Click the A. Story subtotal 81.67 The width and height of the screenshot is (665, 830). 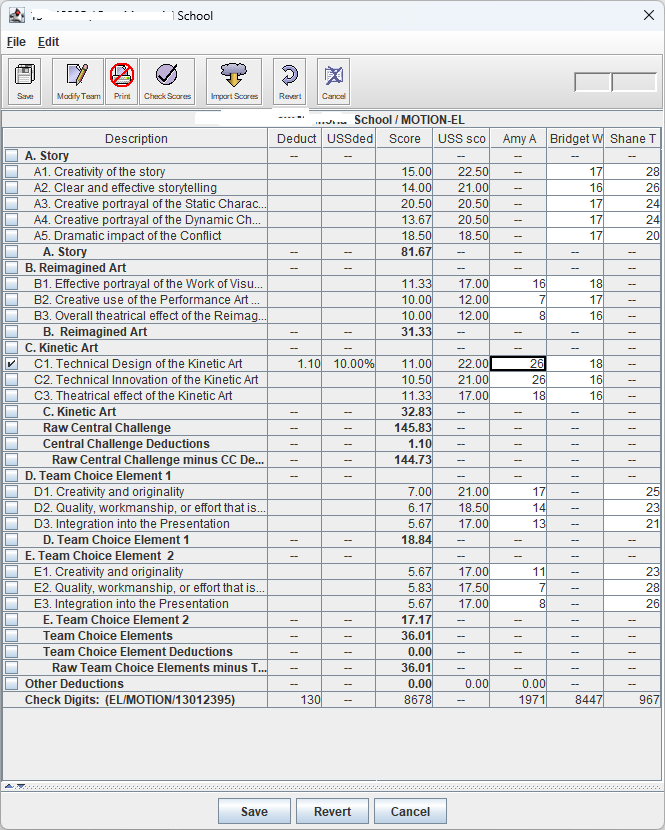tap(405, 251)
